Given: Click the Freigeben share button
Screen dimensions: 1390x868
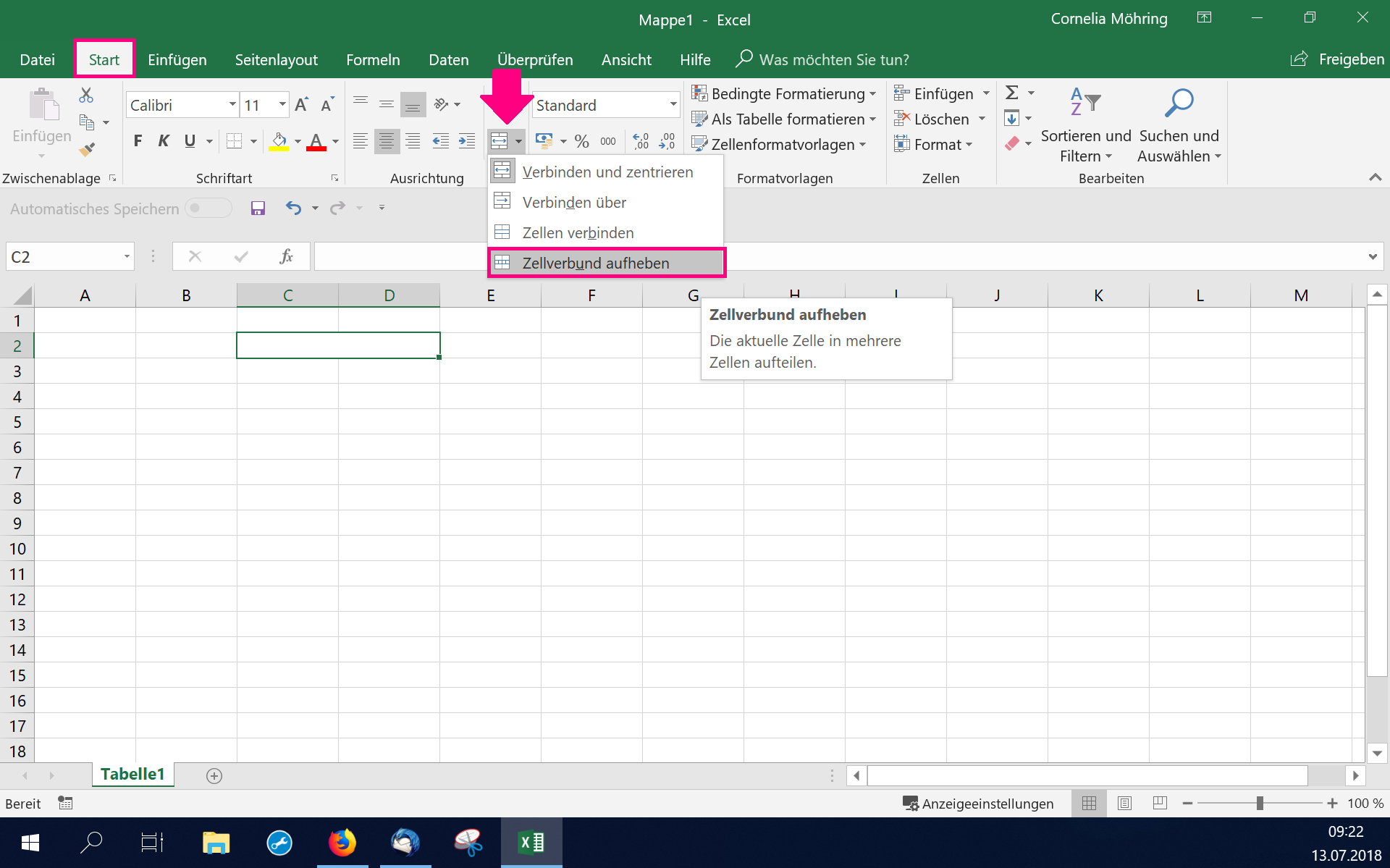Looking at the screenshot, I should (x=1338, y=59).
